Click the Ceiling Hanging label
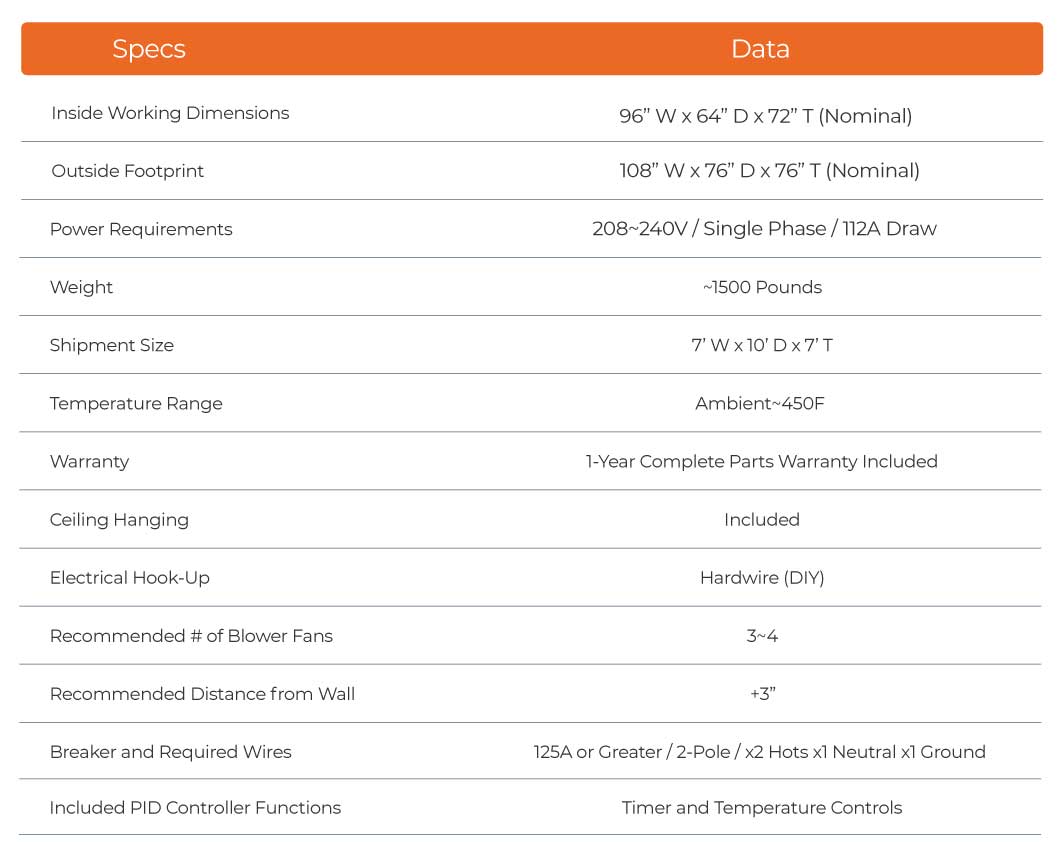This screenshot has width=1064, height=842. point(119,520)
